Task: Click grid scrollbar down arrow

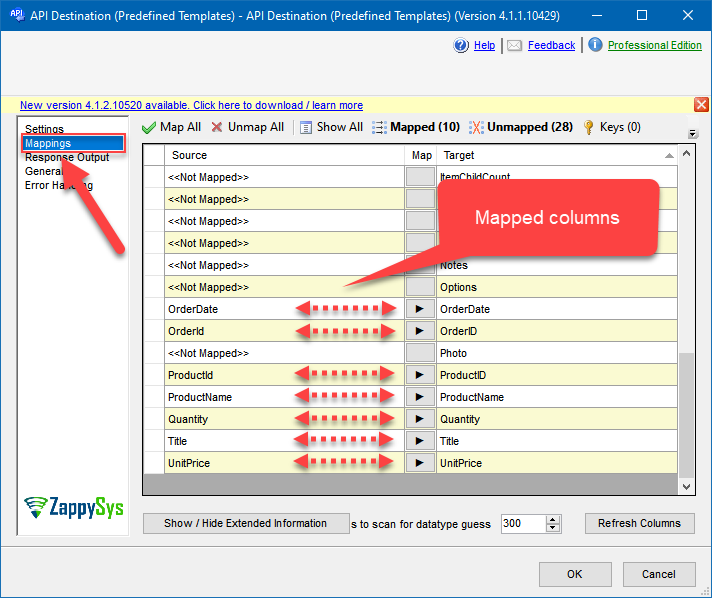Action: click(686, 487)
